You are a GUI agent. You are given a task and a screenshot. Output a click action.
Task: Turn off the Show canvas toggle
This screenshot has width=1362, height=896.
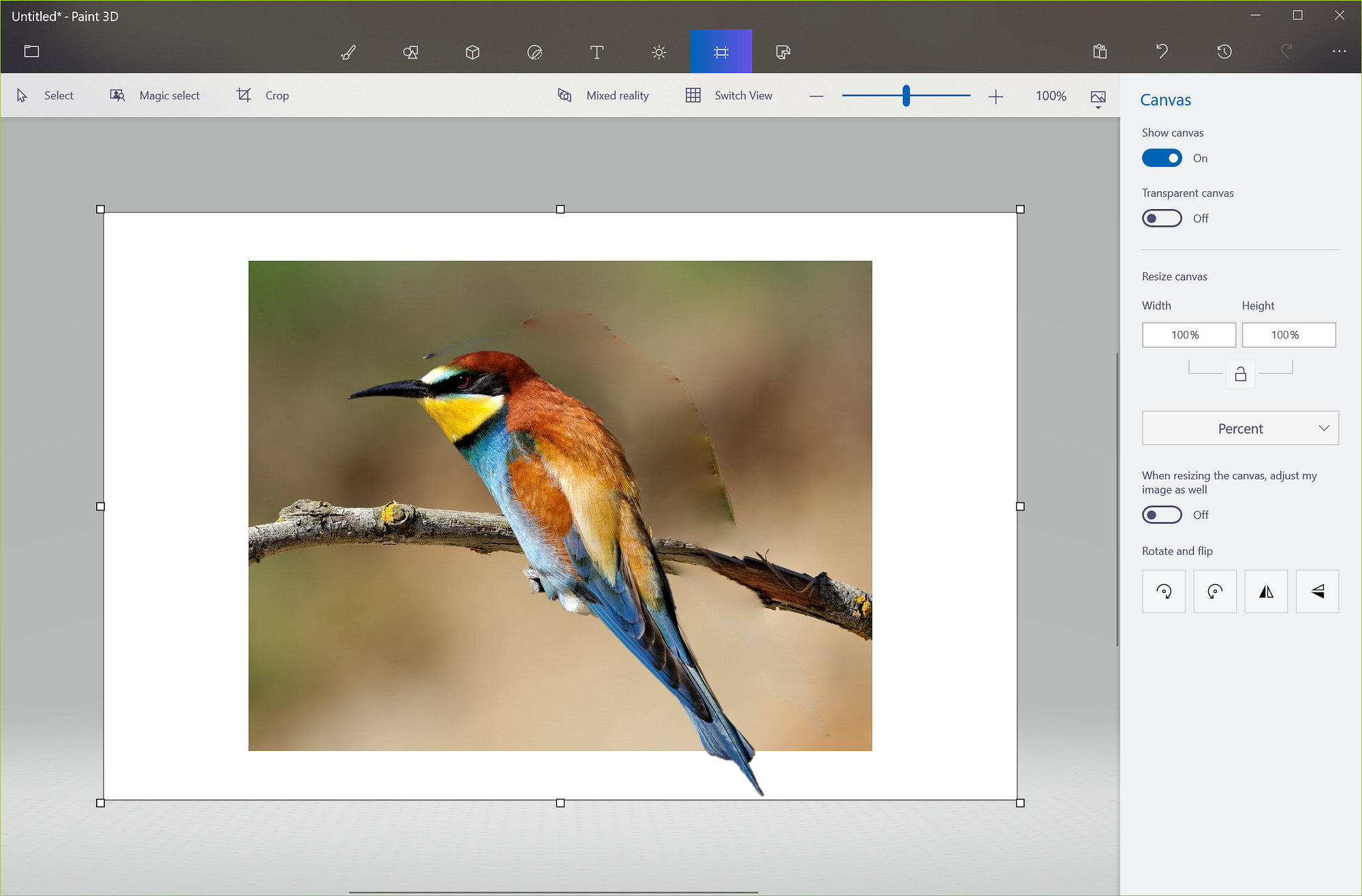[1162, 158]
